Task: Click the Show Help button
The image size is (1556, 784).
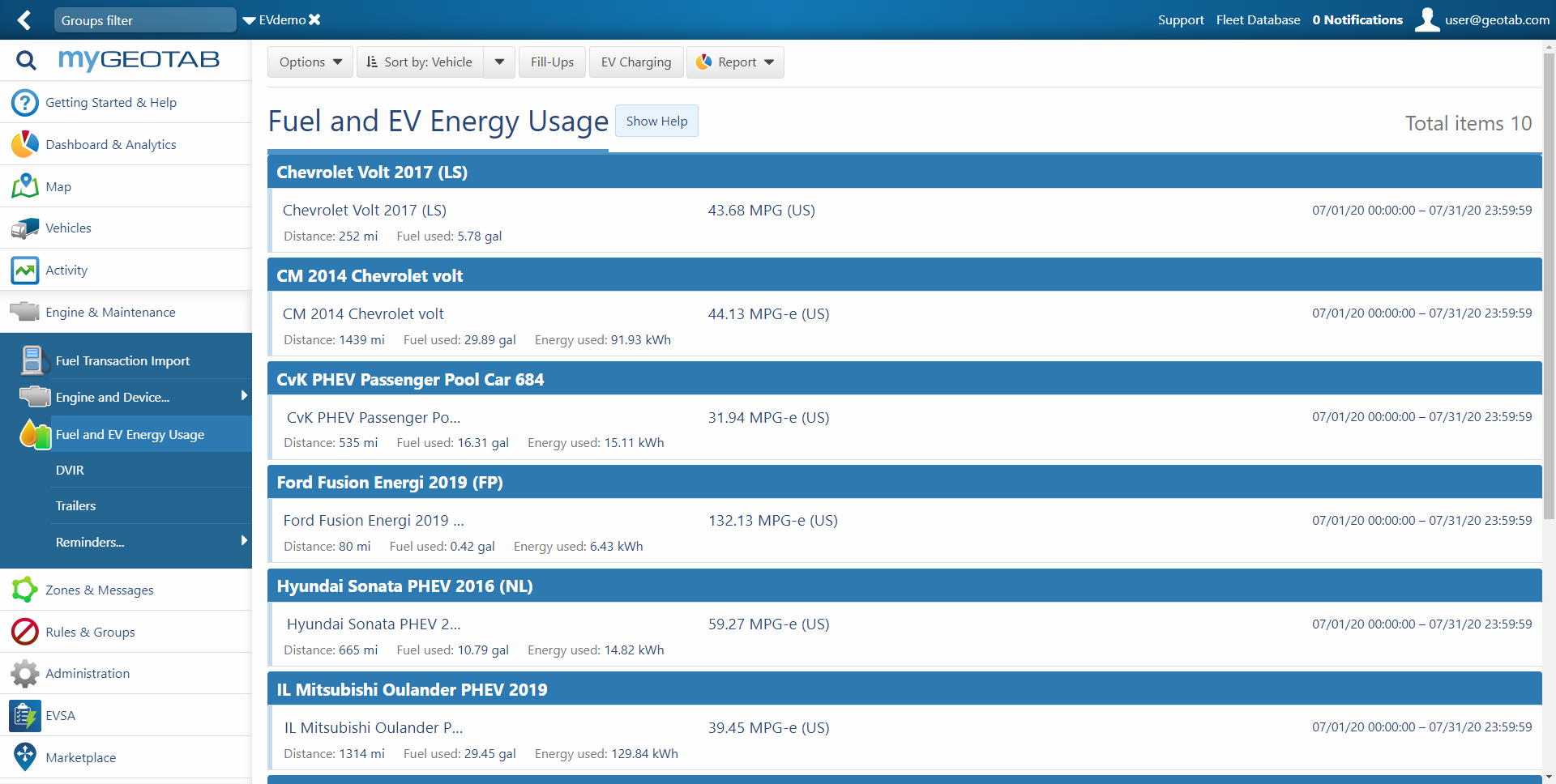Action: (656, 121)
